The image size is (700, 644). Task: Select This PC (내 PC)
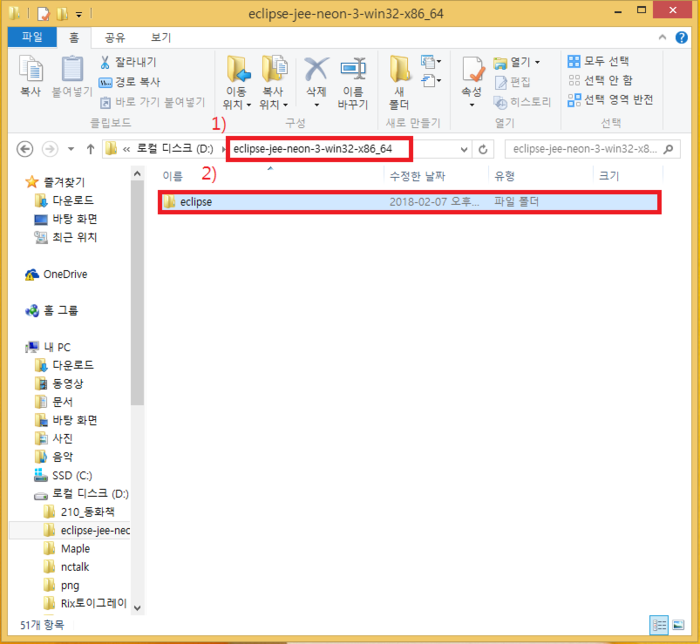pyautogui.click(x=48, y=347)
